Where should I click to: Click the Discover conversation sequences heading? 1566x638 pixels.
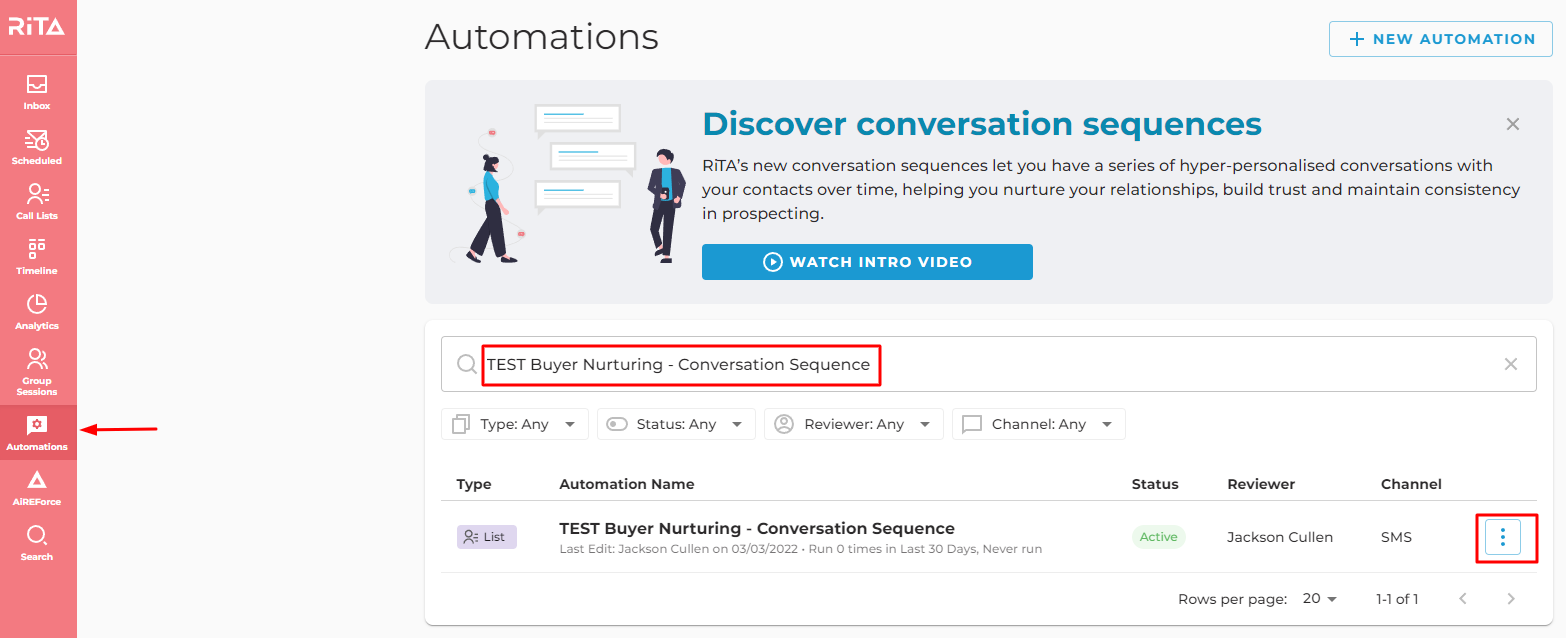coord(982,124)
